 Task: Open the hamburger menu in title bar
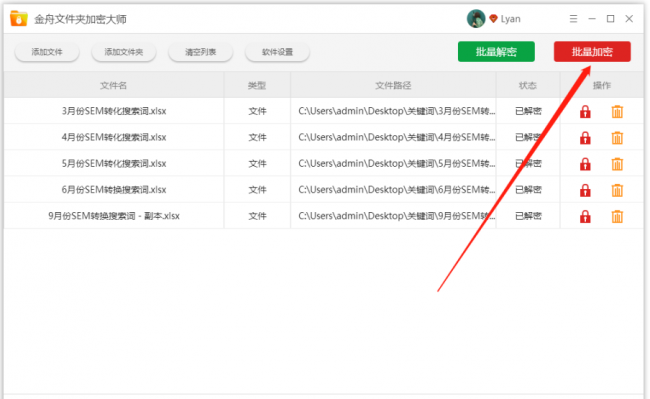click(x=573, y=19)
